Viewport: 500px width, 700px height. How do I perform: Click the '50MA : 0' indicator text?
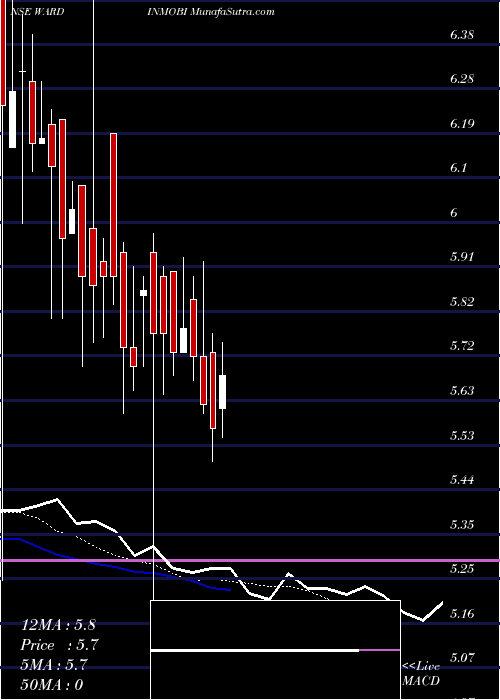52,684
